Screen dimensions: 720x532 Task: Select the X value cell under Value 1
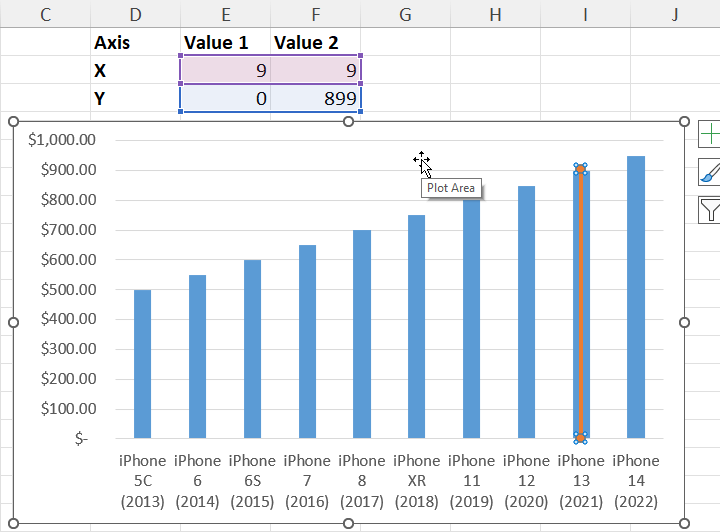click(x=225, y=70)
